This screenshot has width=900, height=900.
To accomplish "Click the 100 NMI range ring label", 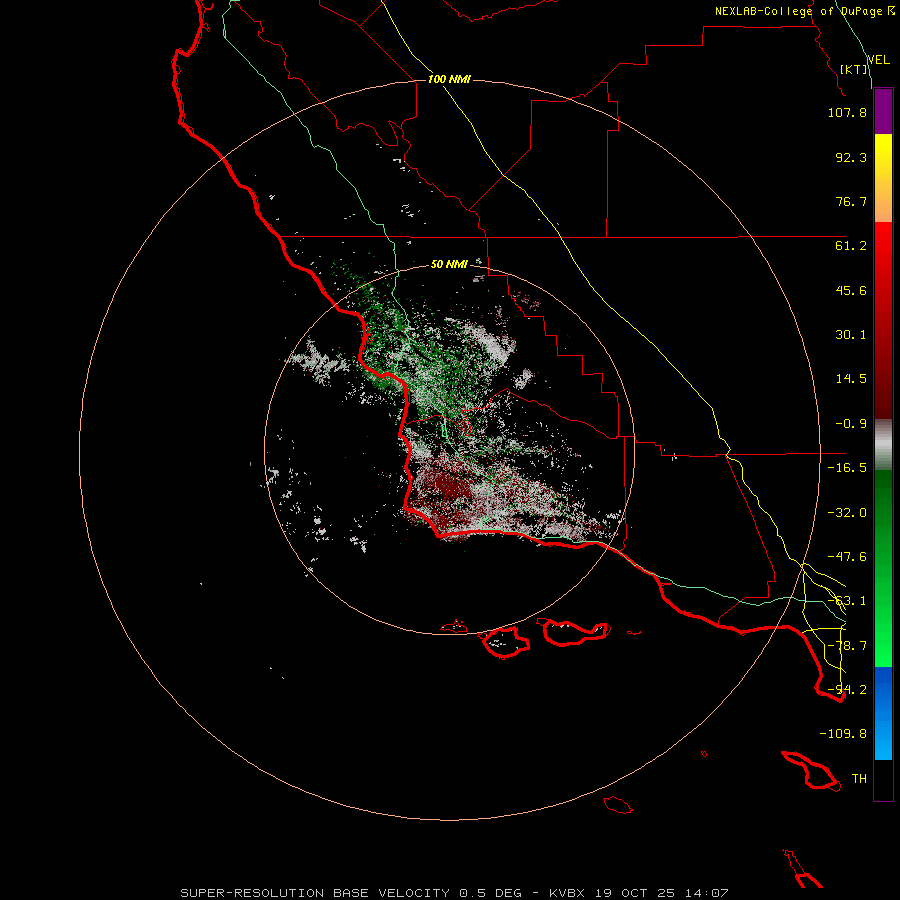I will coord(449,79).
